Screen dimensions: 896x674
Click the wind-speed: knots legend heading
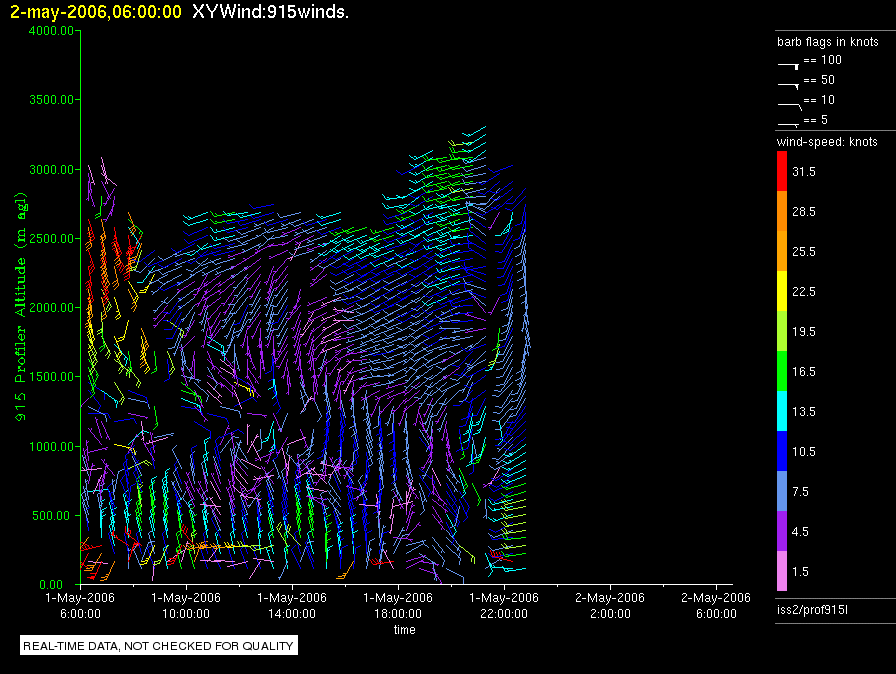pyautogui.click(x=827, y=142)
